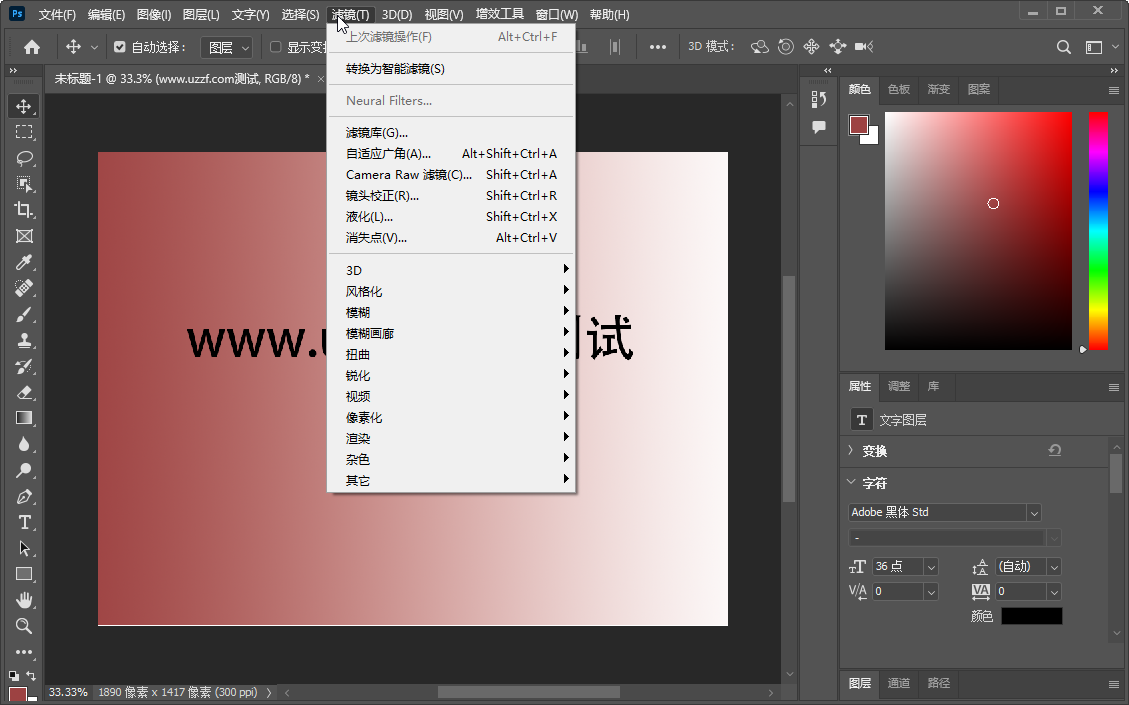
Task: Open the Adobe 黑体 Std font dropdown
Action: point(1037,511)
